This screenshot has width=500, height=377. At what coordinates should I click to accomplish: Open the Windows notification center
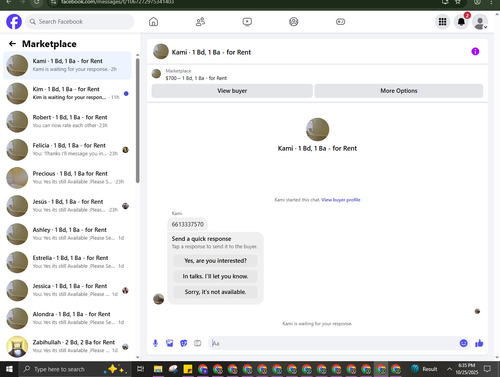[x=487, y=369]
